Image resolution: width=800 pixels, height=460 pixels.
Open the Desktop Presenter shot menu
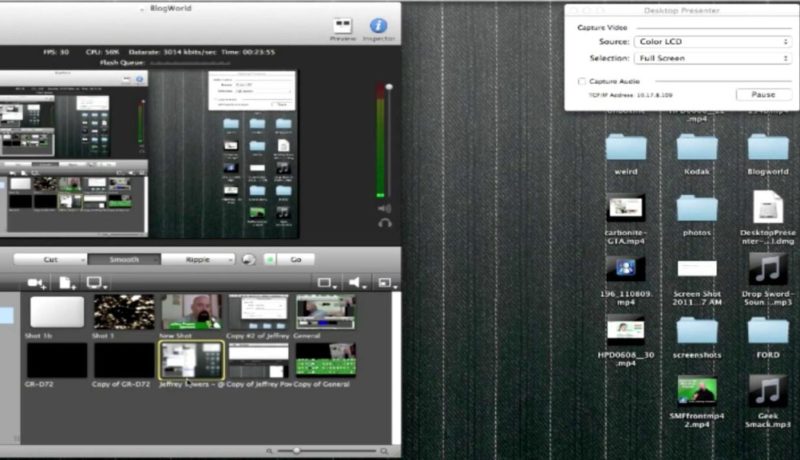96,283
